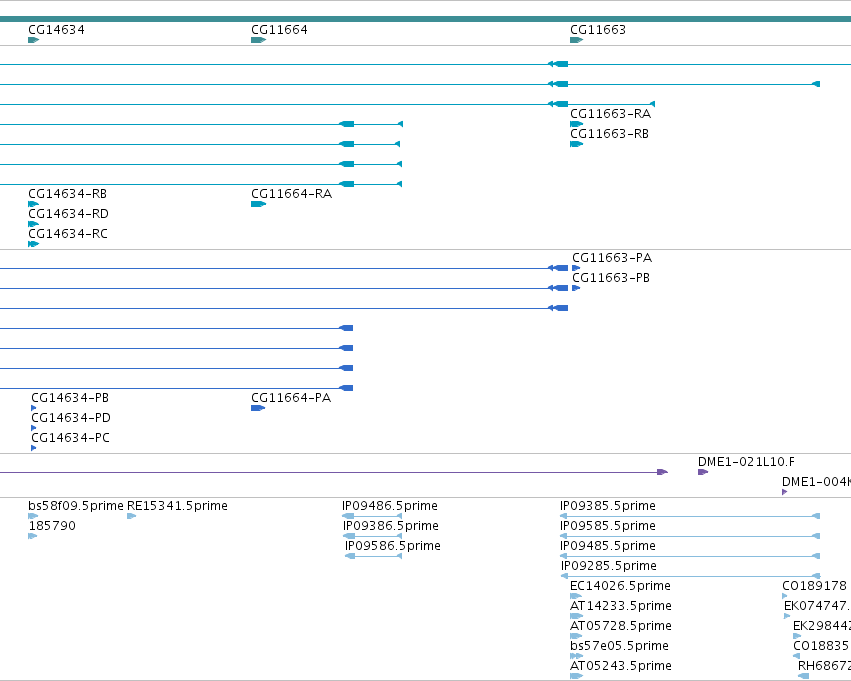Click the CG14634-RD transcript arrow glyph
Viewport: 851px width, 681px height.
click(x=34, y=224)
